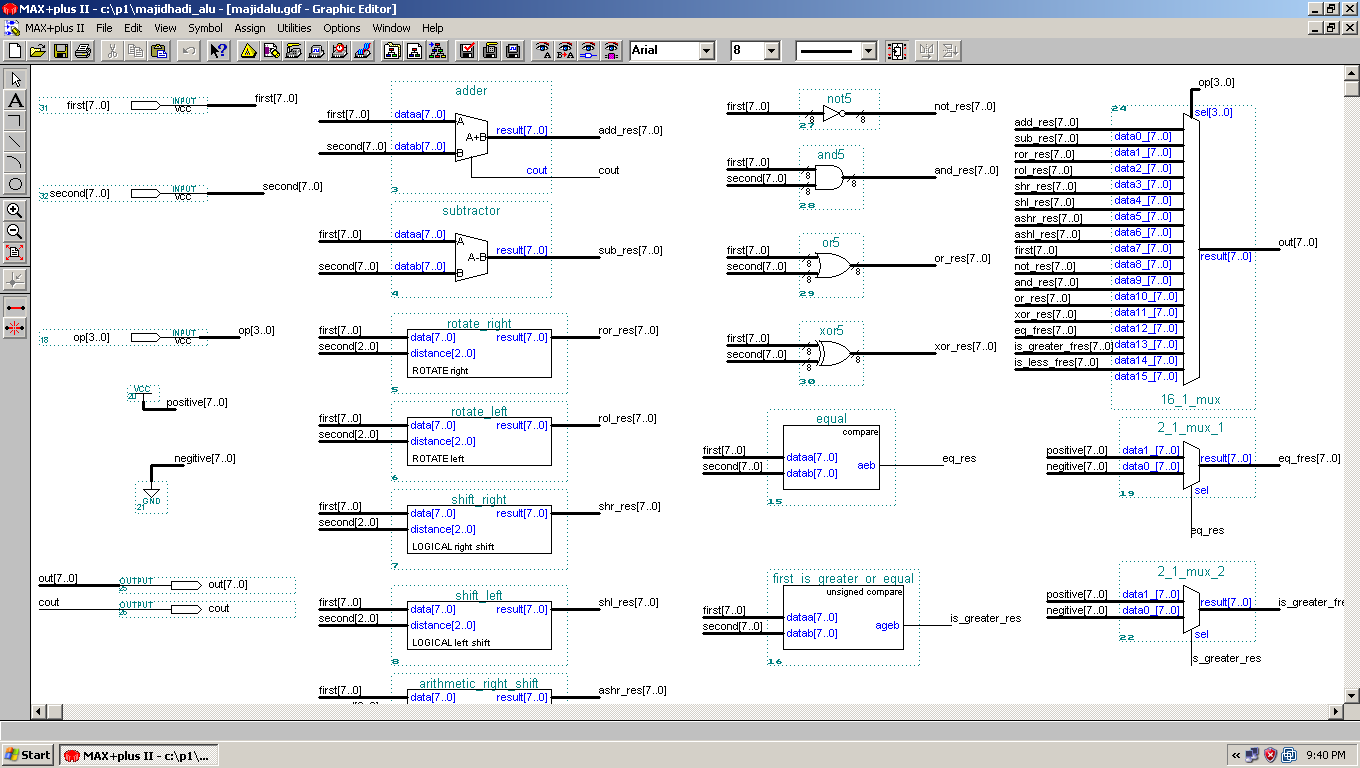This screenshot has height=768, width=1360.
Task: Open the Utilities menu
Action: point(294,28)
